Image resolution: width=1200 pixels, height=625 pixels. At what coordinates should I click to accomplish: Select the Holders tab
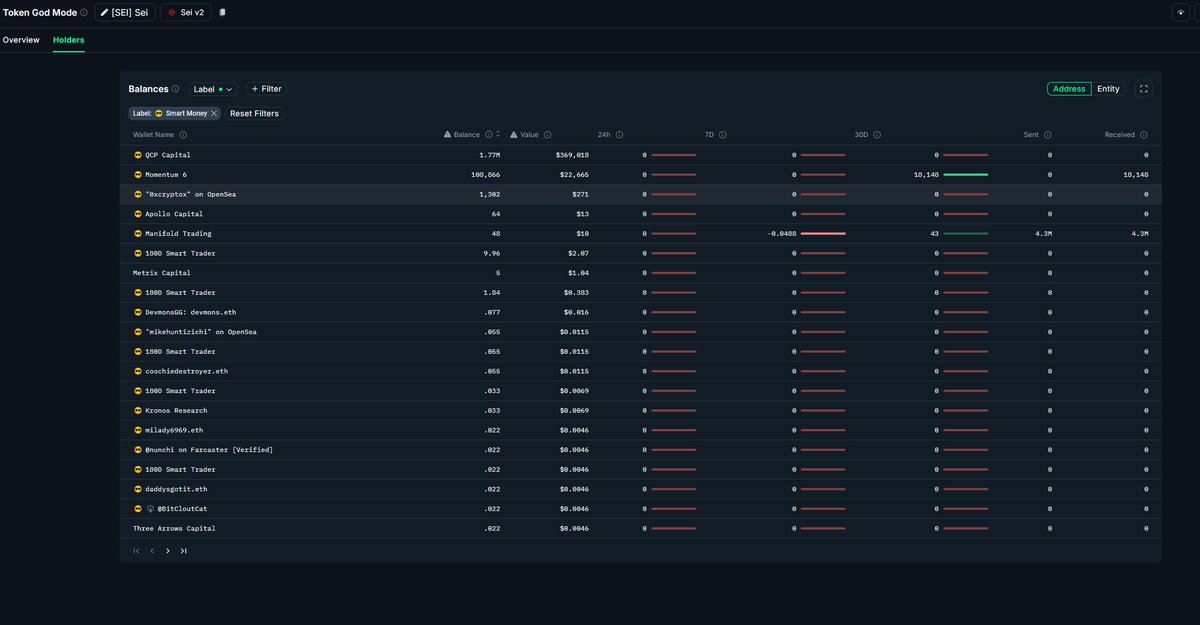click(x=69, y=40)
